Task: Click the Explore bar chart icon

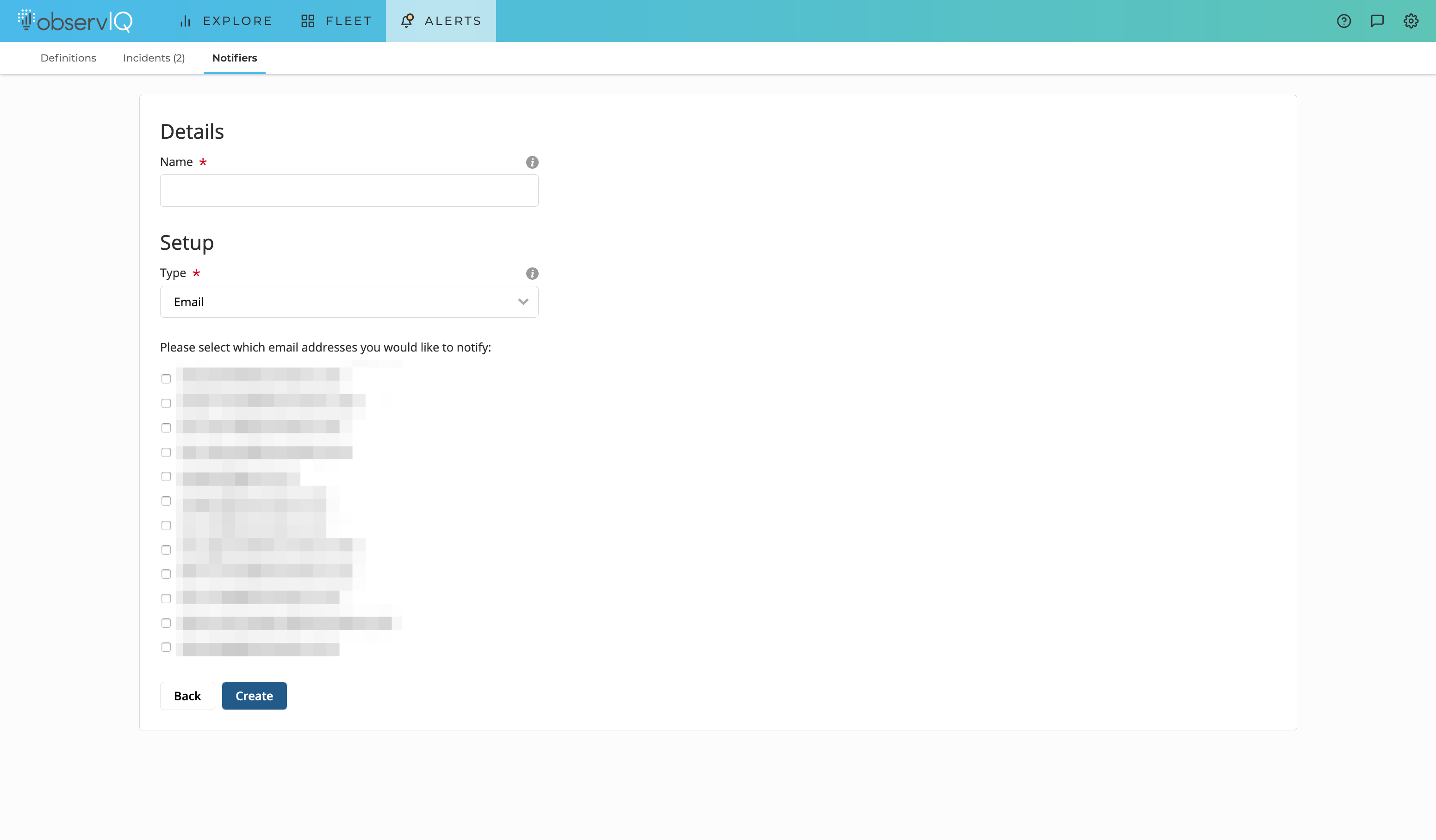Action: pyautogui.click(x=185, y=21)
